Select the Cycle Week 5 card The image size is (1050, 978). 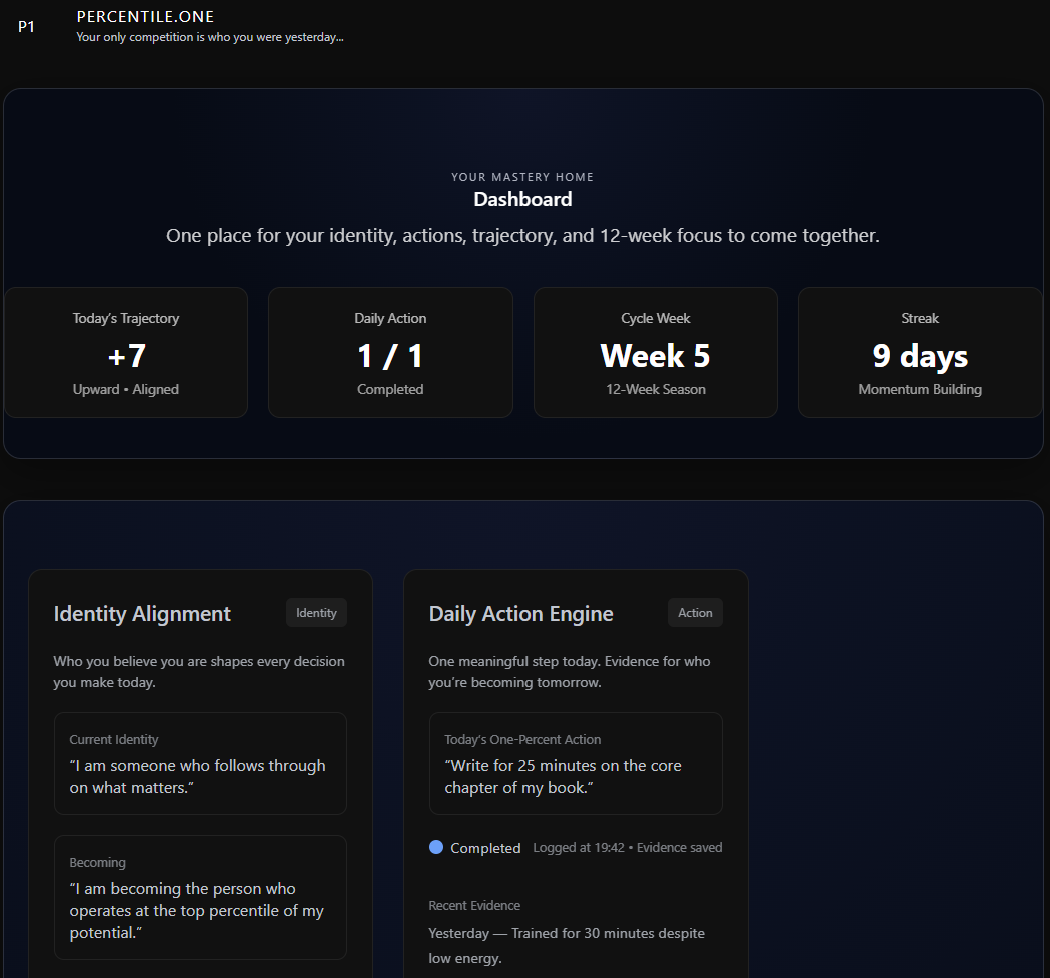pos(655,352)
